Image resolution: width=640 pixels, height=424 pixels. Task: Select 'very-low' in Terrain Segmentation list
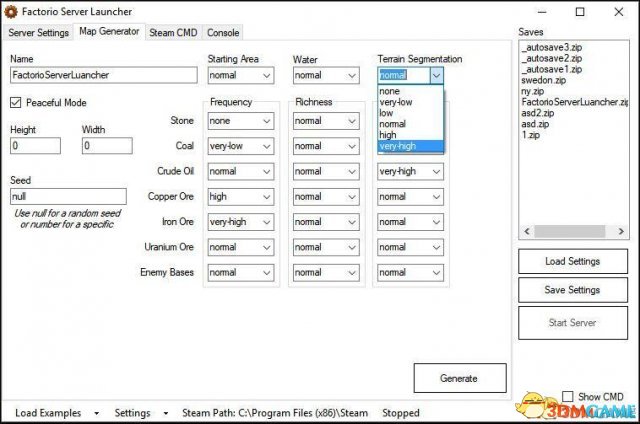410,102
